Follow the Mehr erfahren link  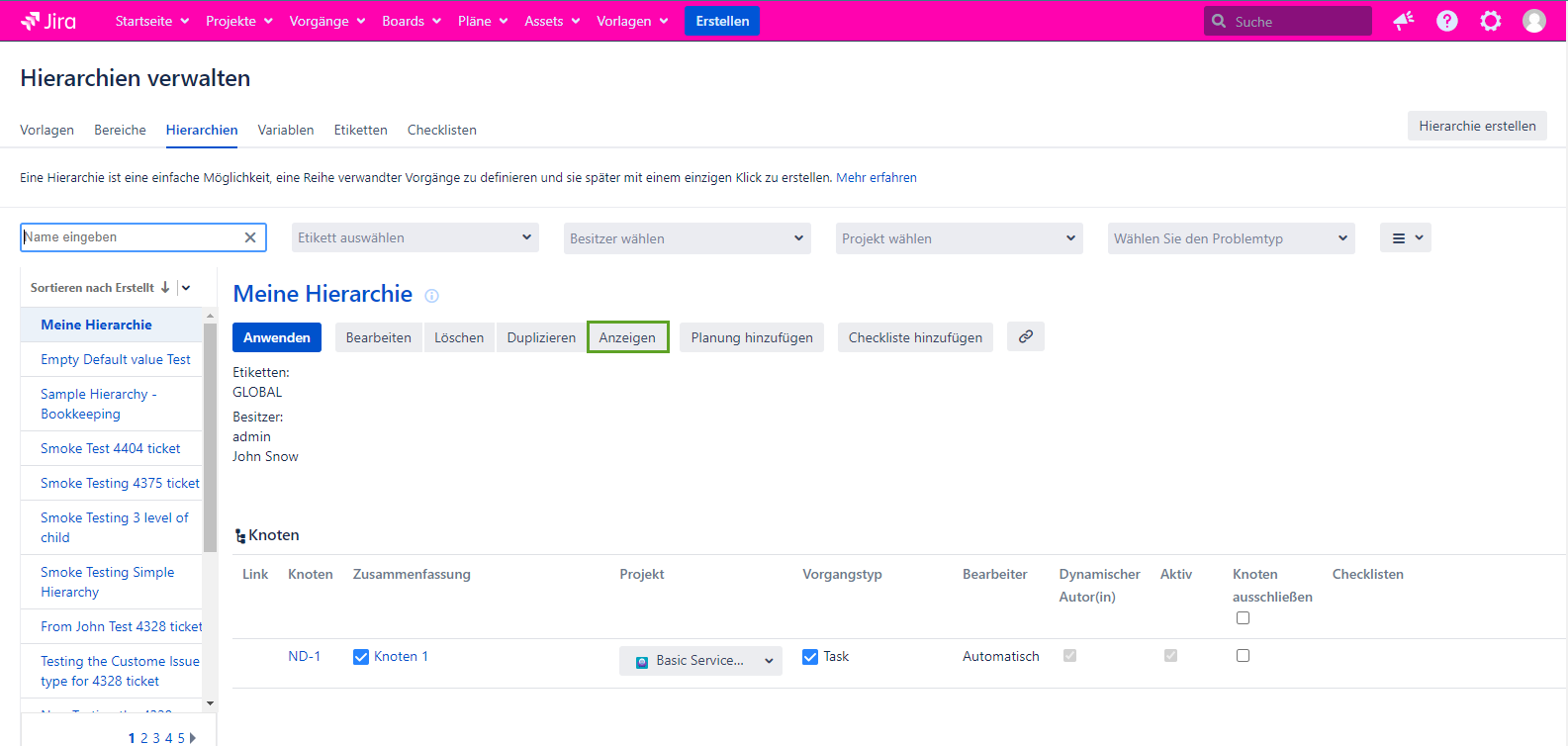[876, 178]
